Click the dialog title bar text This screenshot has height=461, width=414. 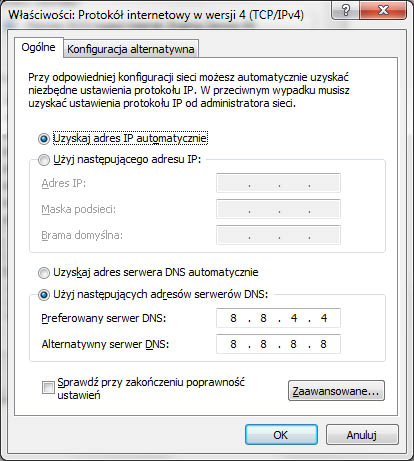156,15
